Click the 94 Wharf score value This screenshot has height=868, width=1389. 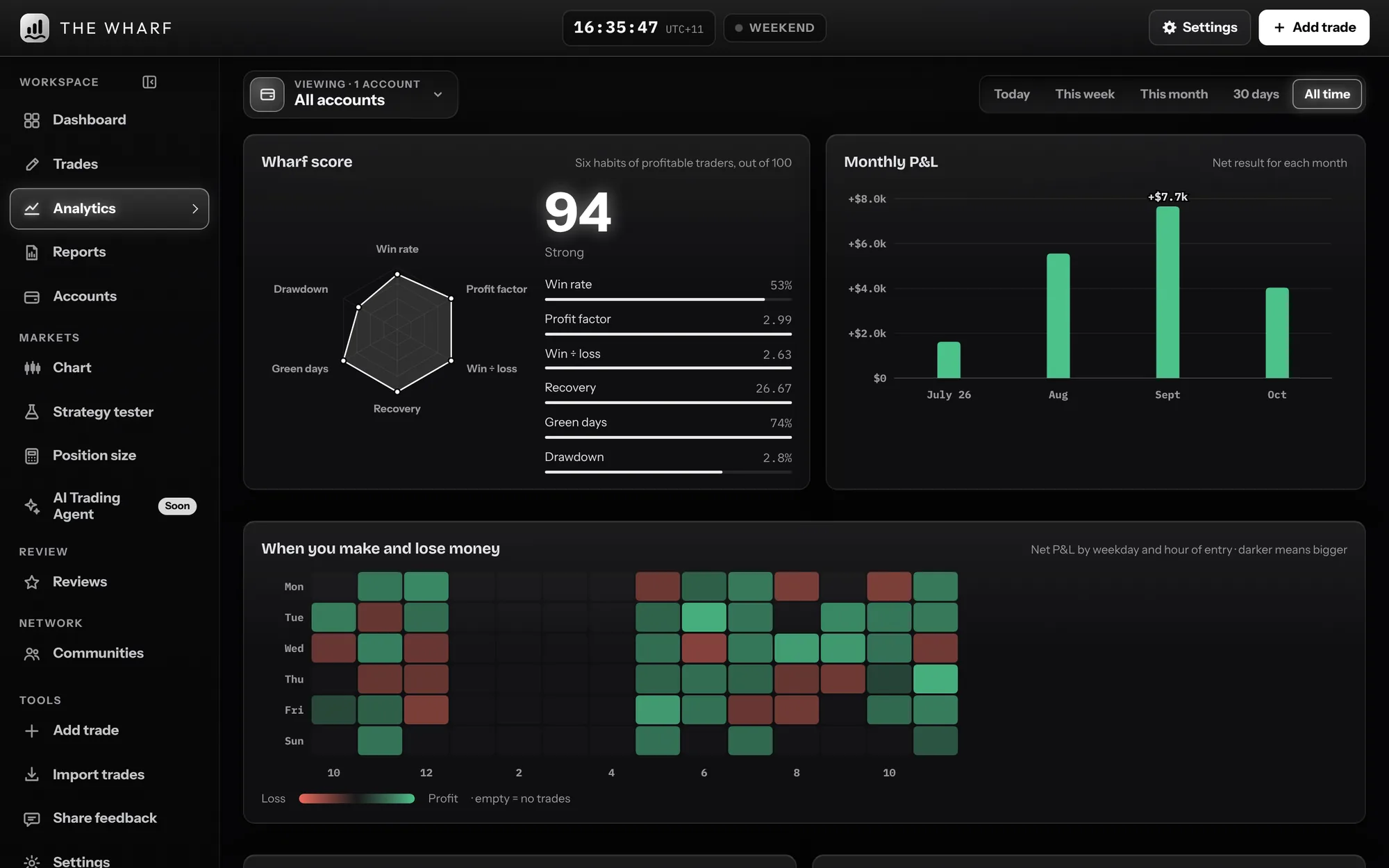(x=578, y=212)
